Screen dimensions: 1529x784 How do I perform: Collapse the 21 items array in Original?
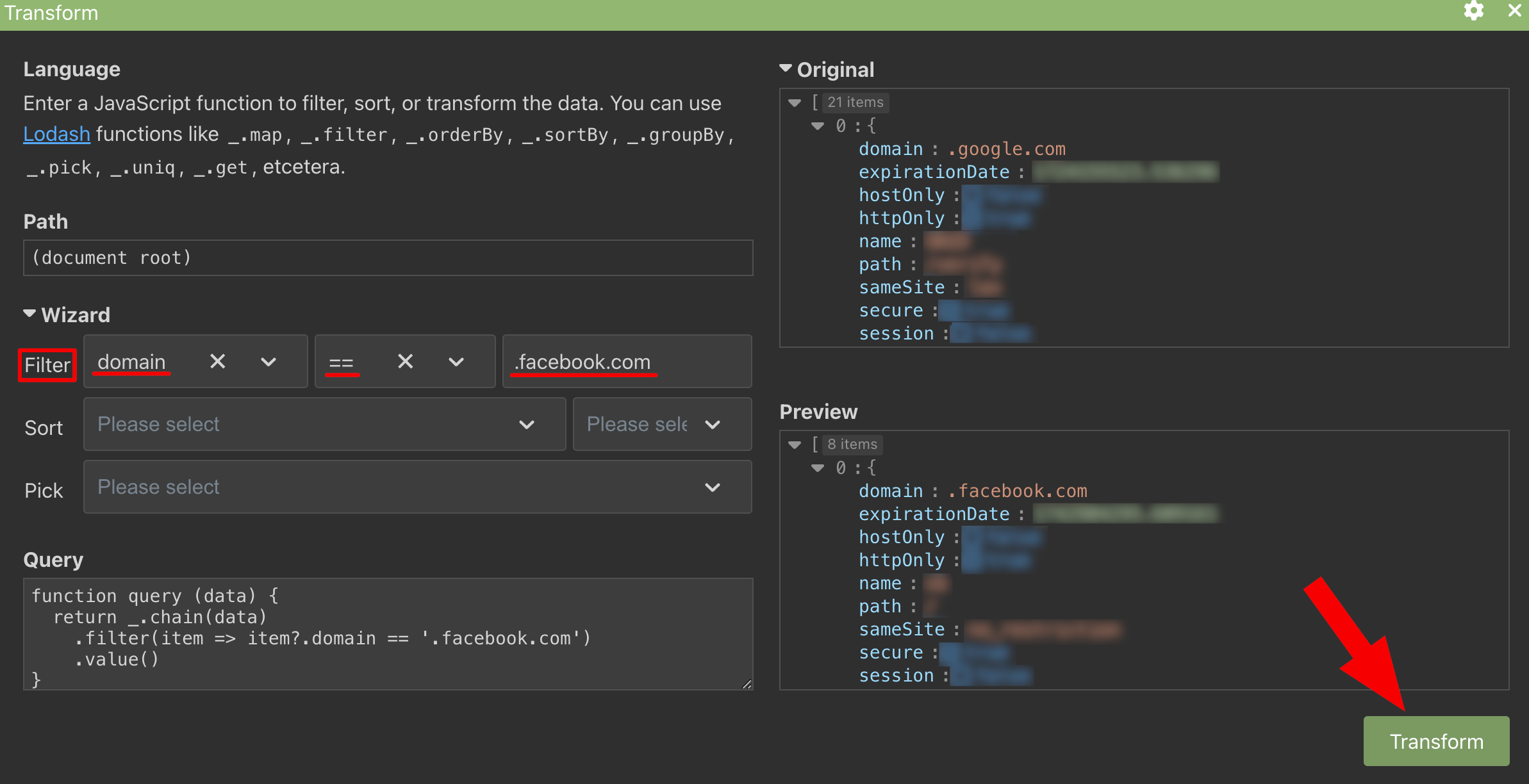795,102
